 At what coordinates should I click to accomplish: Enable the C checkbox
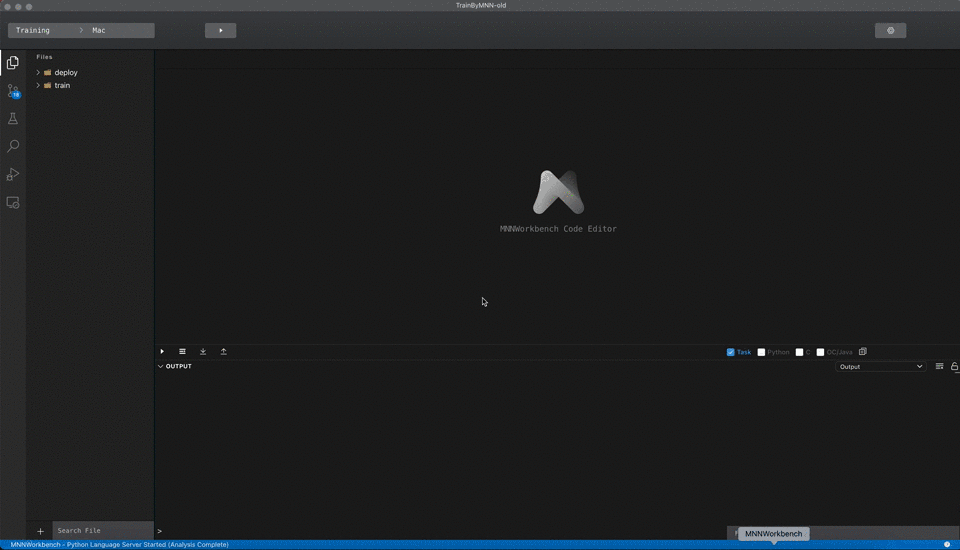coord(799,352)
